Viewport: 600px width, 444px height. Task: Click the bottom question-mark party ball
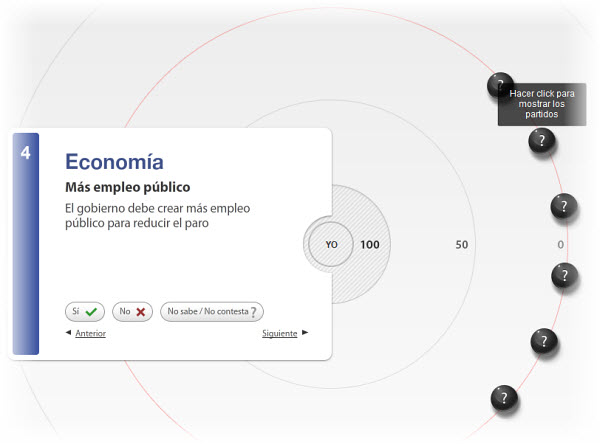click(504, 398)
